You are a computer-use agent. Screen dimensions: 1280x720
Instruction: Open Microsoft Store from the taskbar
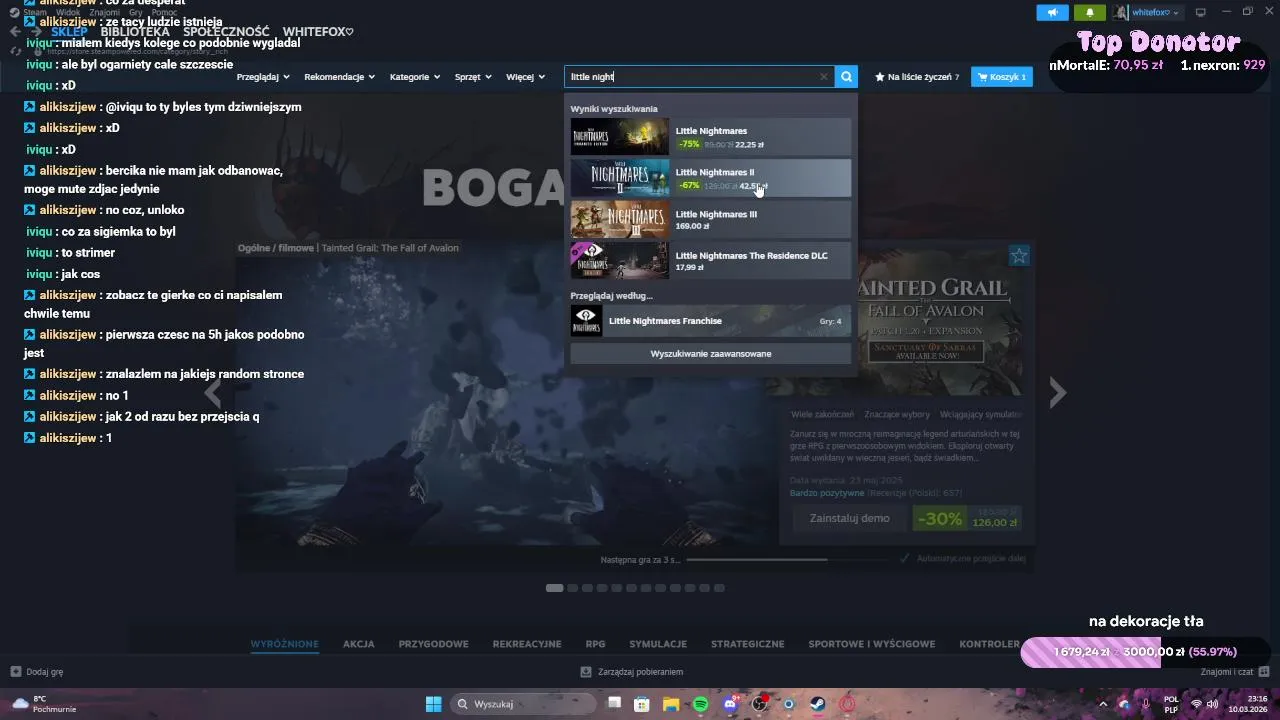click(643, 704)
